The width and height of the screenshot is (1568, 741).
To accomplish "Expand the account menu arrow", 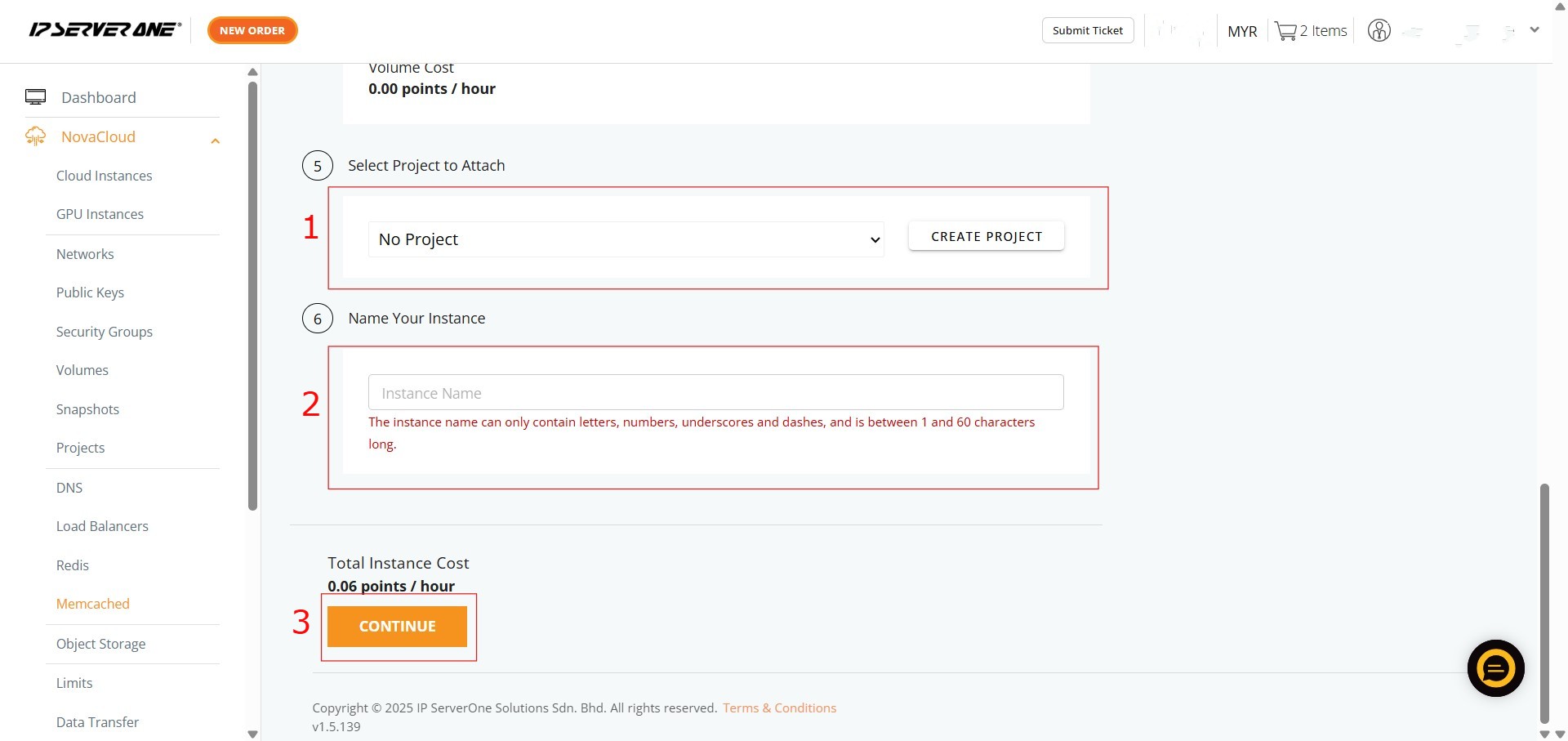I will 1535,30.
